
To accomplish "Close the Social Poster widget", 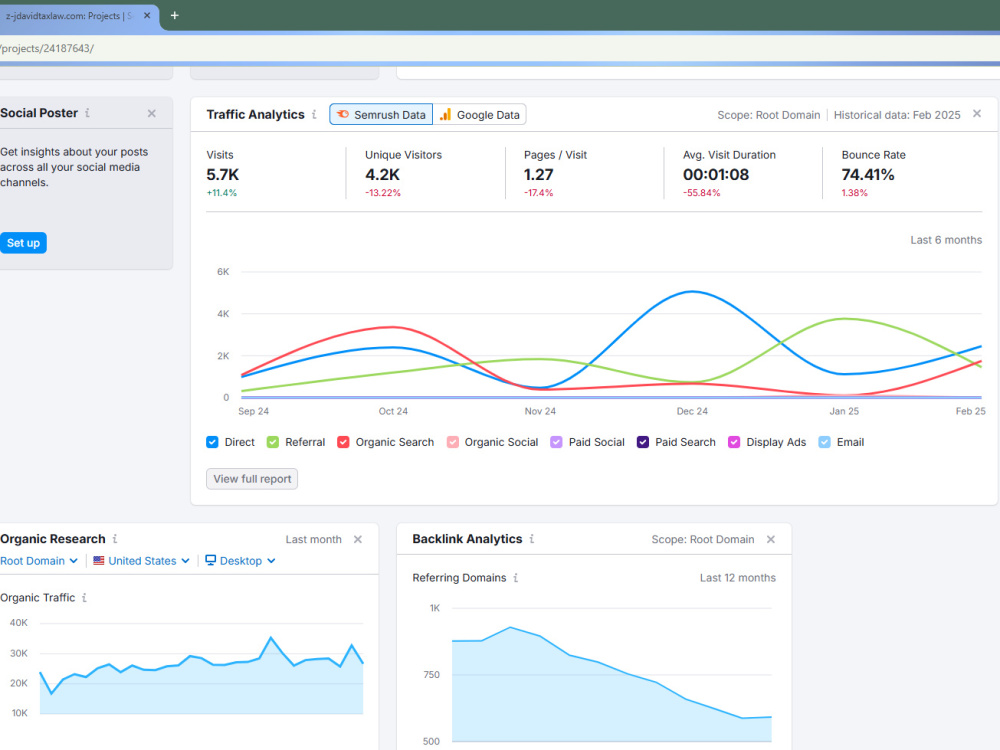I will click(x=152, y=114).
